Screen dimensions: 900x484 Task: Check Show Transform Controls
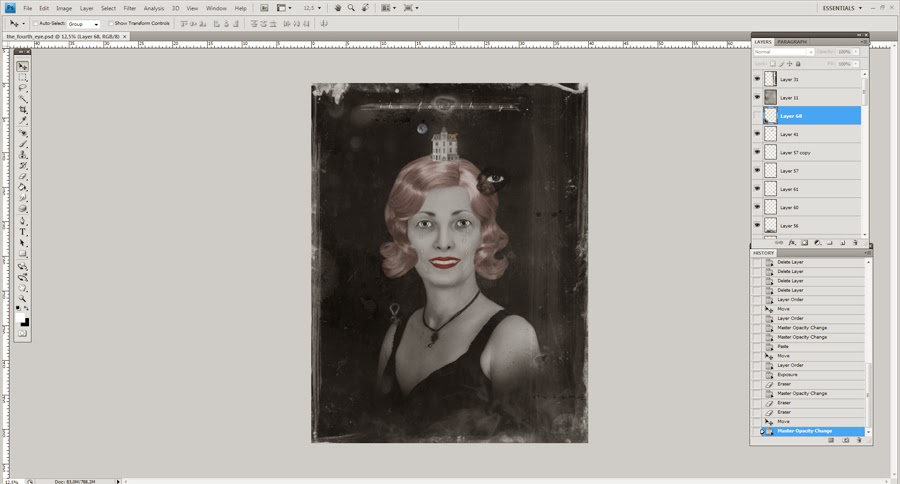pyautogui.click(x=110, y=23)
